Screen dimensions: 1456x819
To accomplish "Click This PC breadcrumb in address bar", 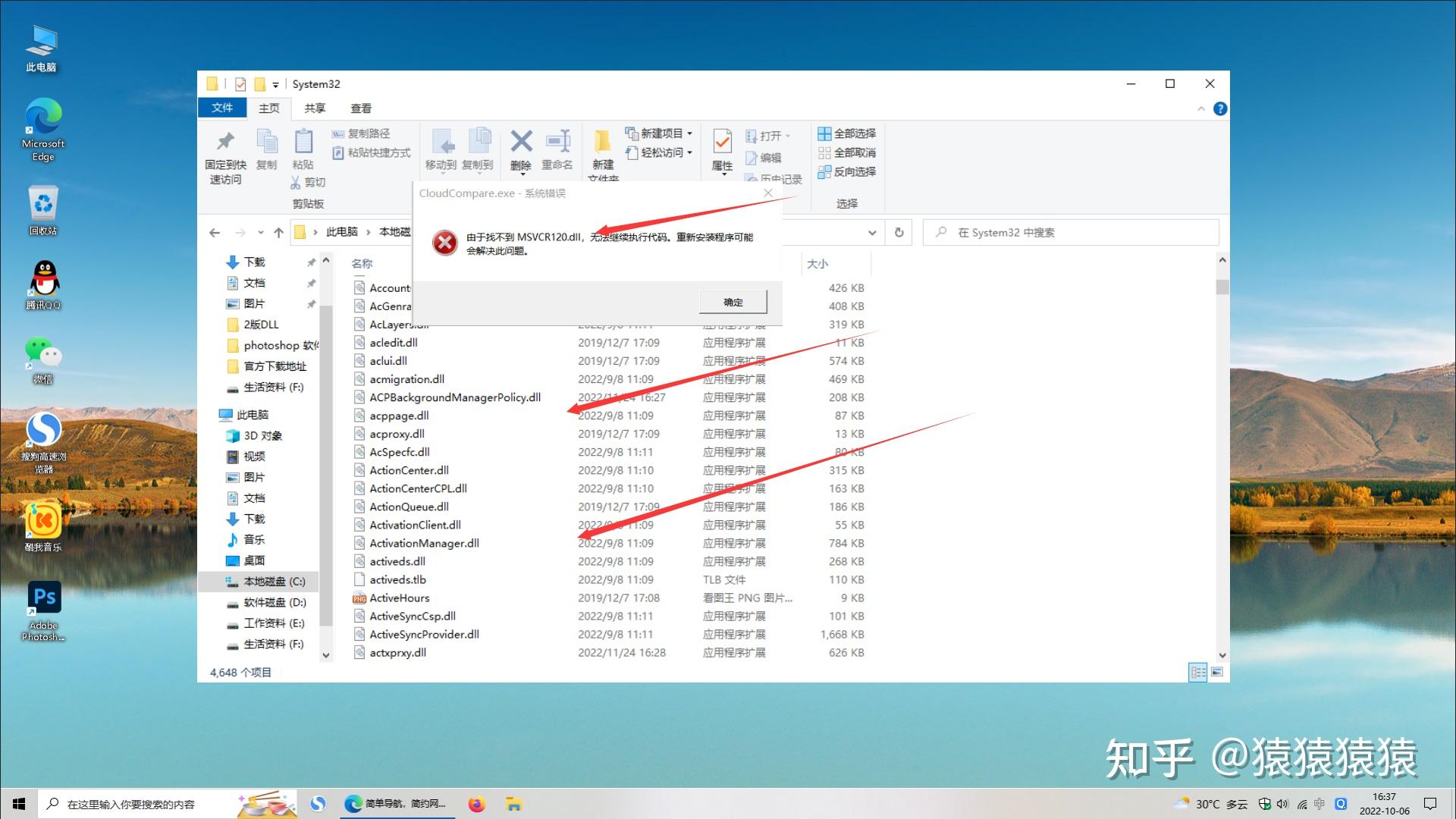I will [x=341, y=232].
